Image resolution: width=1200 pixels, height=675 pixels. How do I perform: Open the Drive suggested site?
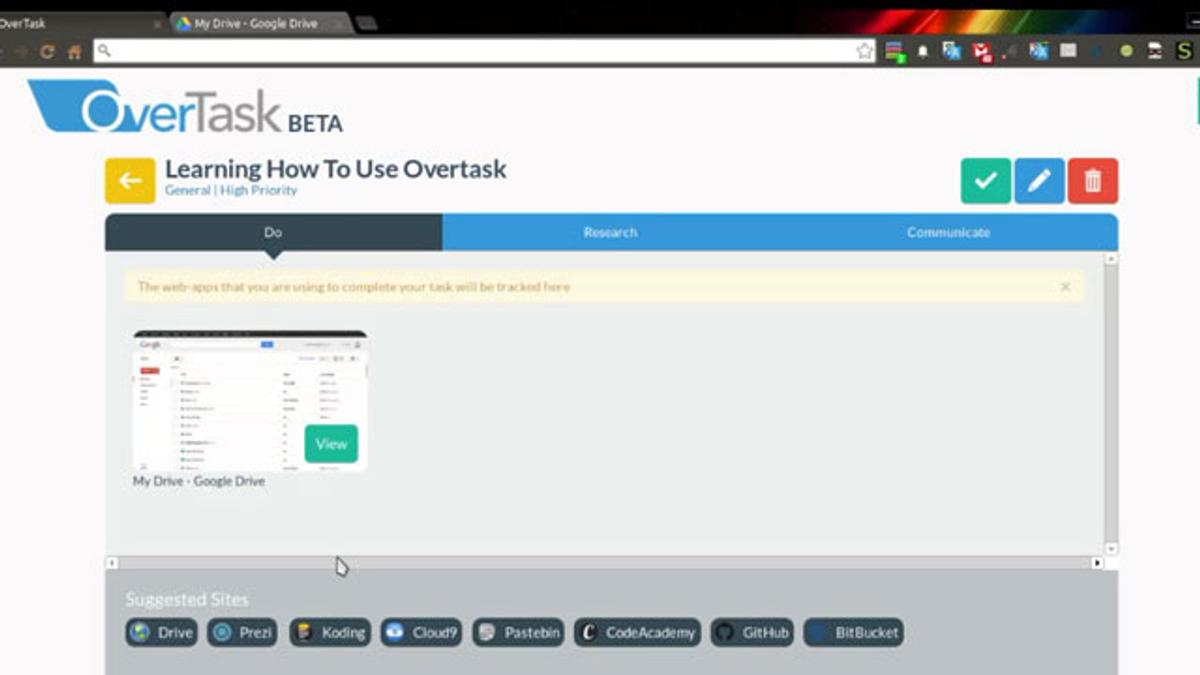point(162,633)
